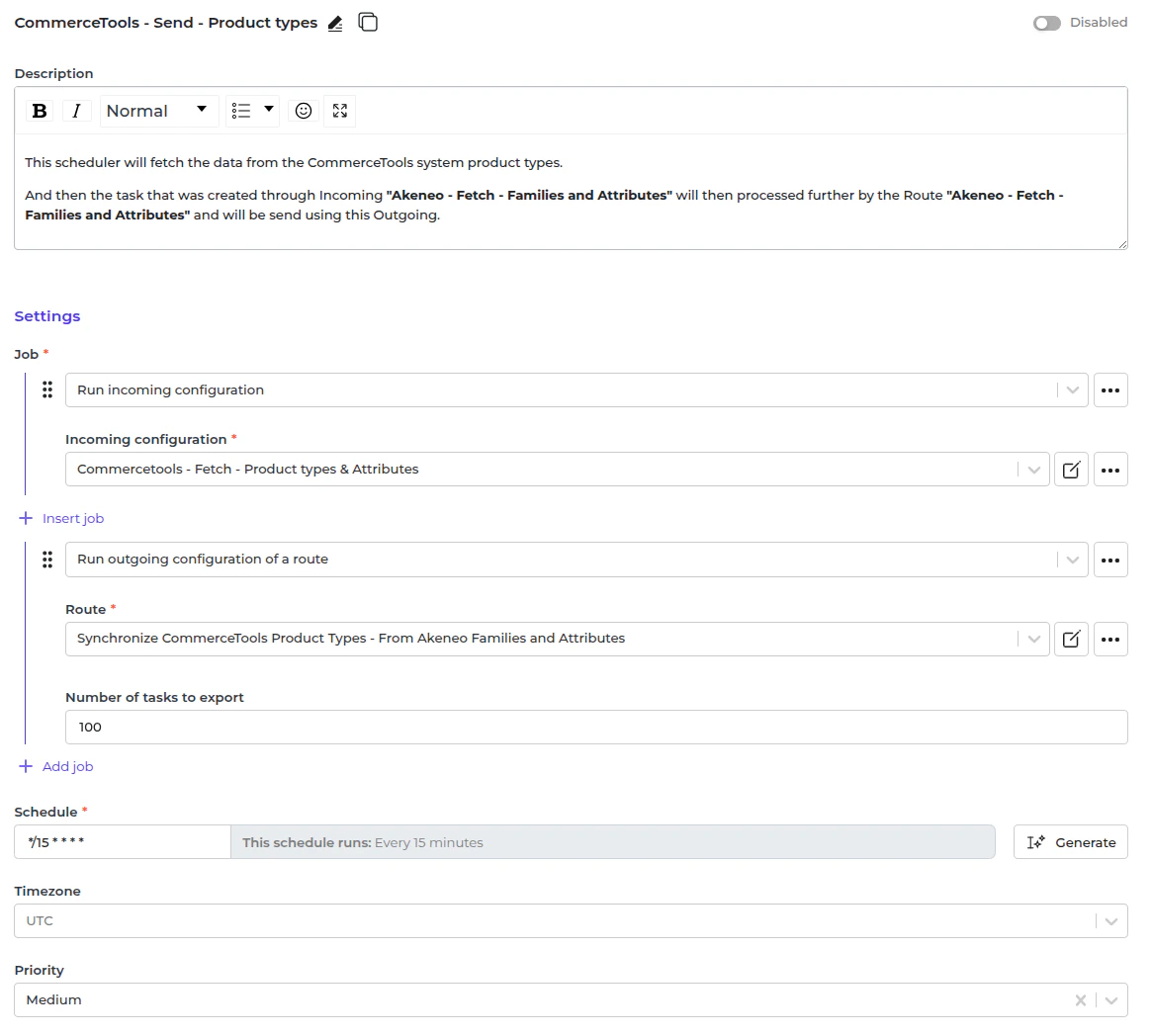Duplicate scheduler using the copy icon
Screen dimensions: 1152x1036
tap(368, 23)
